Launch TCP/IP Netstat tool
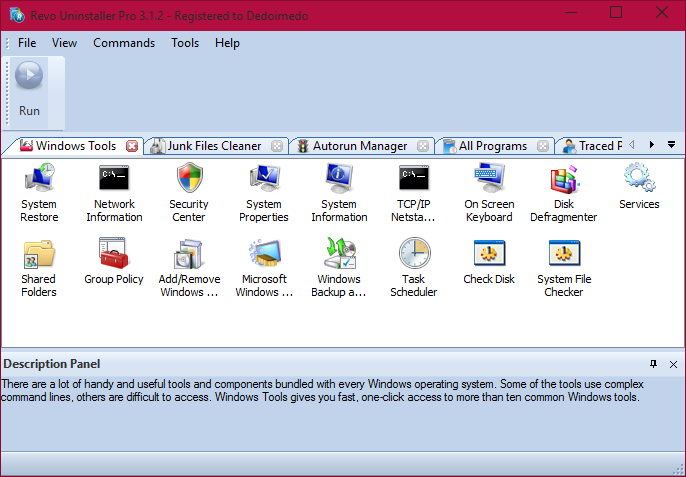This screenshot has height=477, width=686. pyautogui.click(x=413, y=193)
